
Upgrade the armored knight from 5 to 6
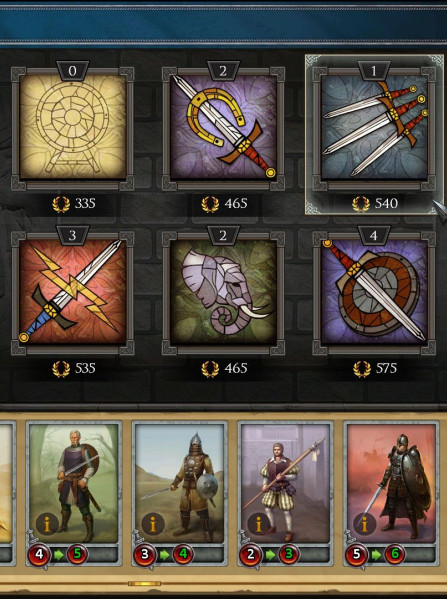375,554
